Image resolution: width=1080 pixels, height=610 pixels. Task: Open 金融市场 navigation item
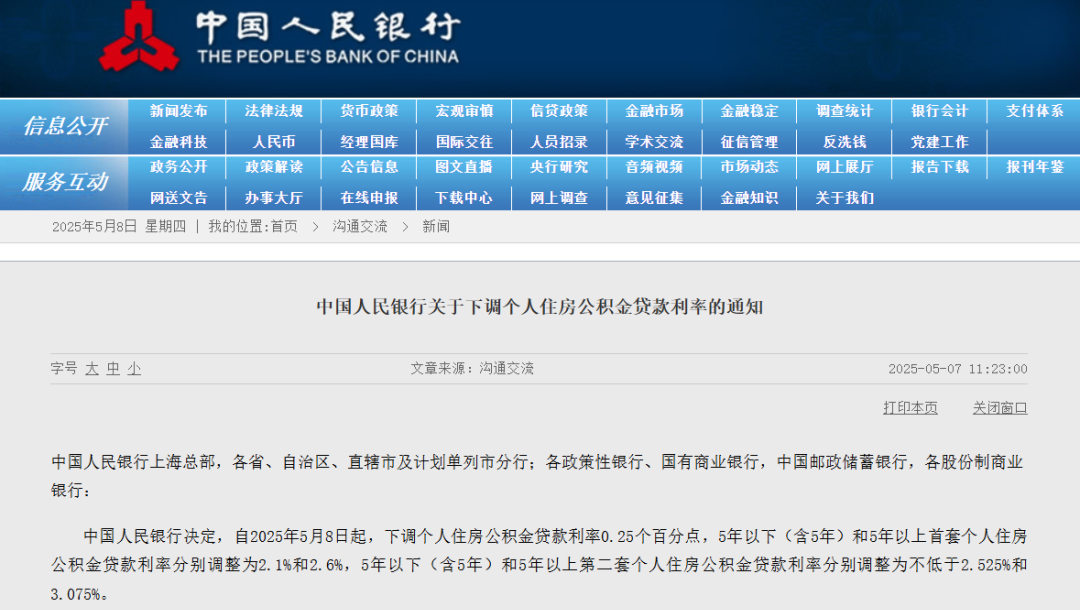654,111
